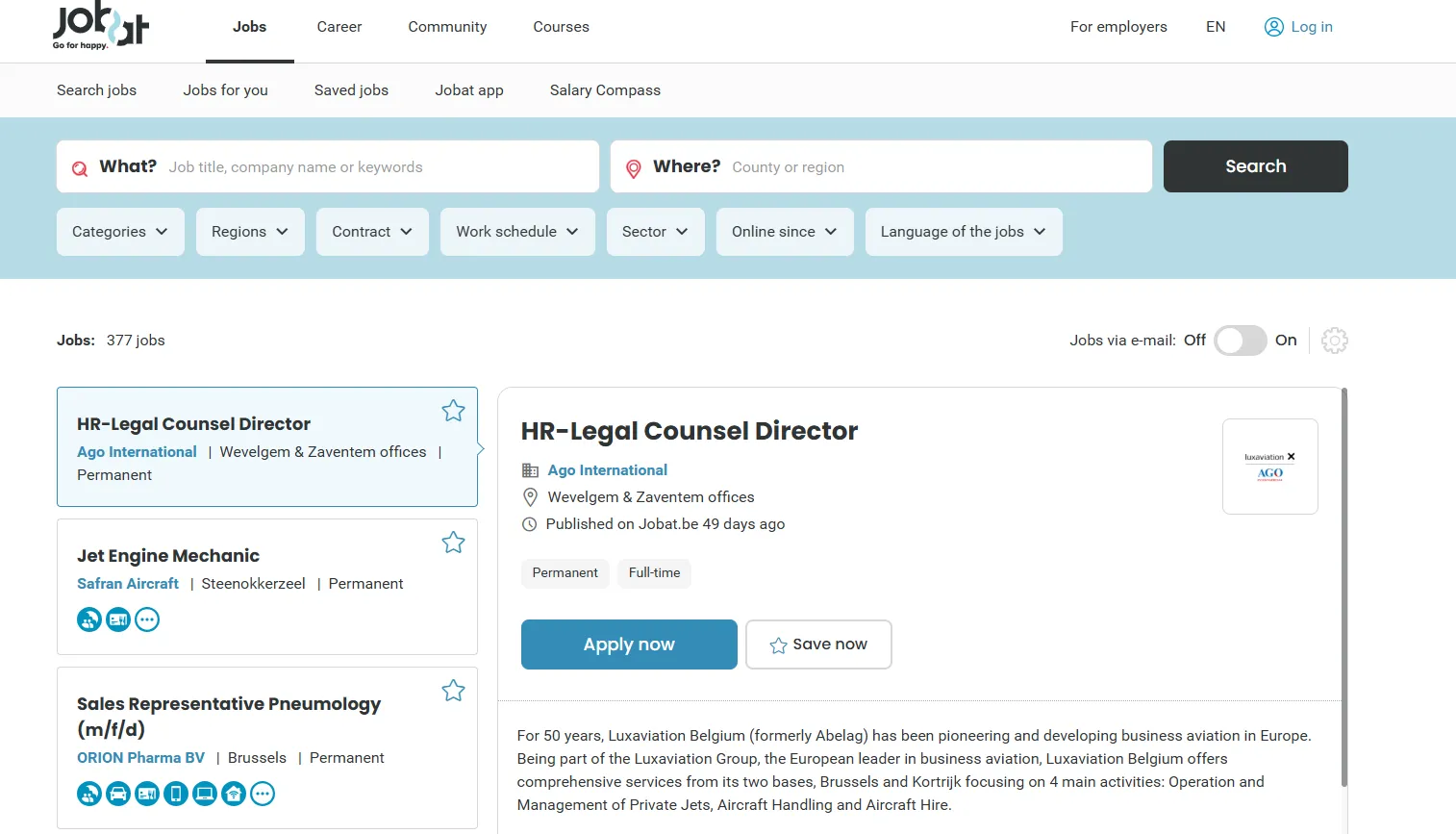Open the Contract filter dropdown

(371, 232)
